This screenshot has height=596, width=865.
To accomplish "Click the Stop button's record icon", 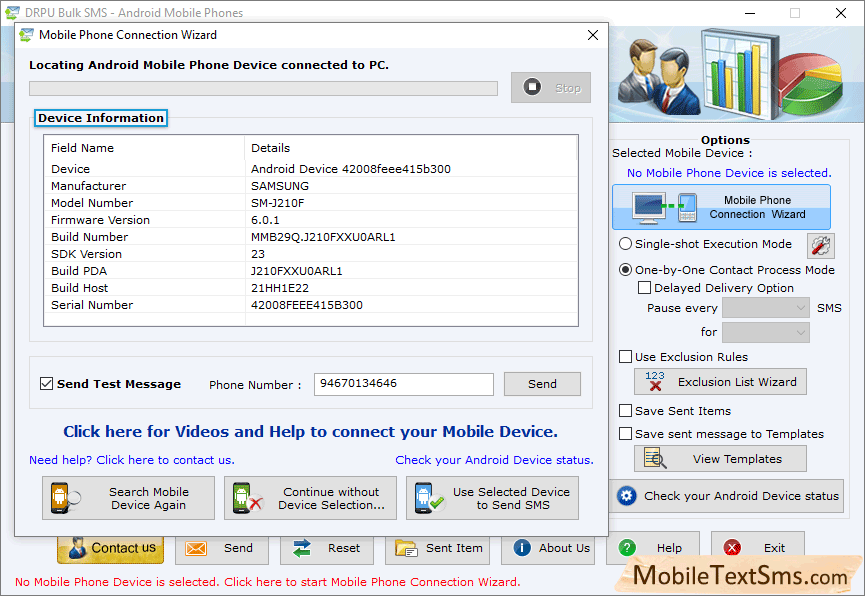I will pos(532,87).
